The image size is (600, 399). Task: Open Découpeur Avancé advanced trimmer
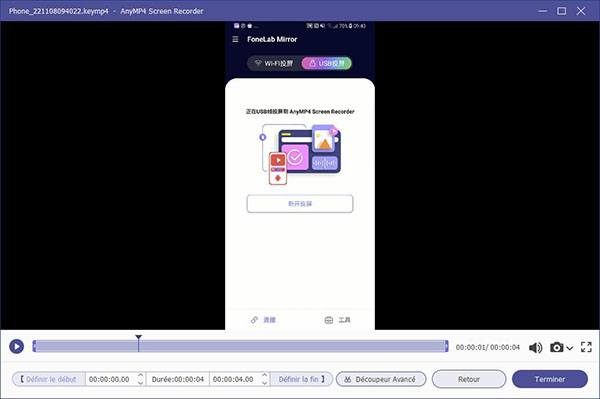(x=381, y=379)
